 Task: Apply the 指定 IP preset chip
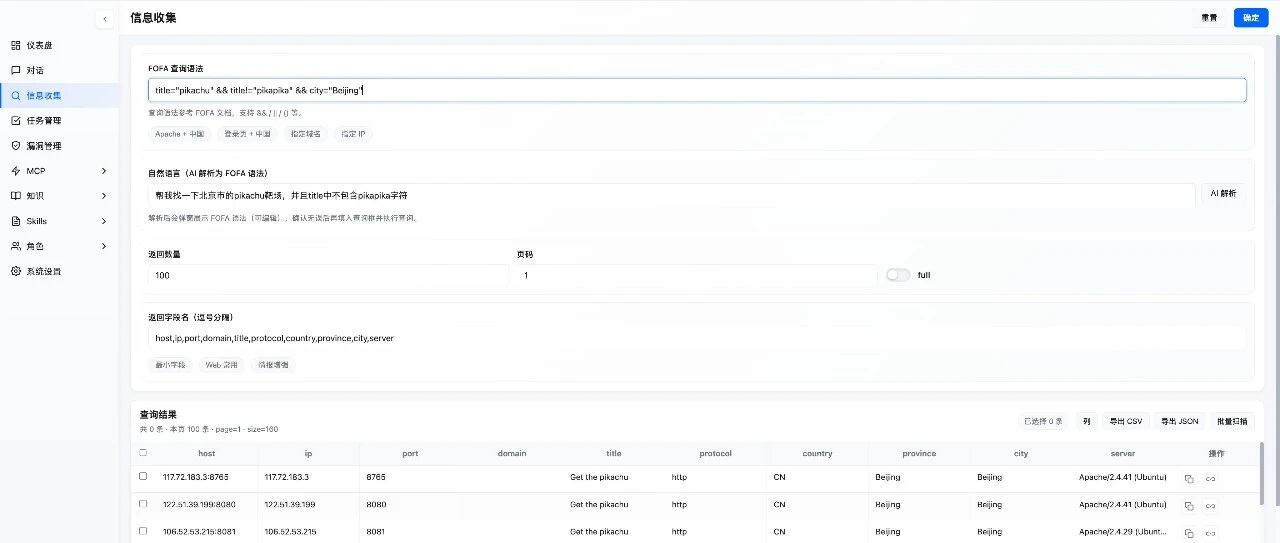point(353,134)
